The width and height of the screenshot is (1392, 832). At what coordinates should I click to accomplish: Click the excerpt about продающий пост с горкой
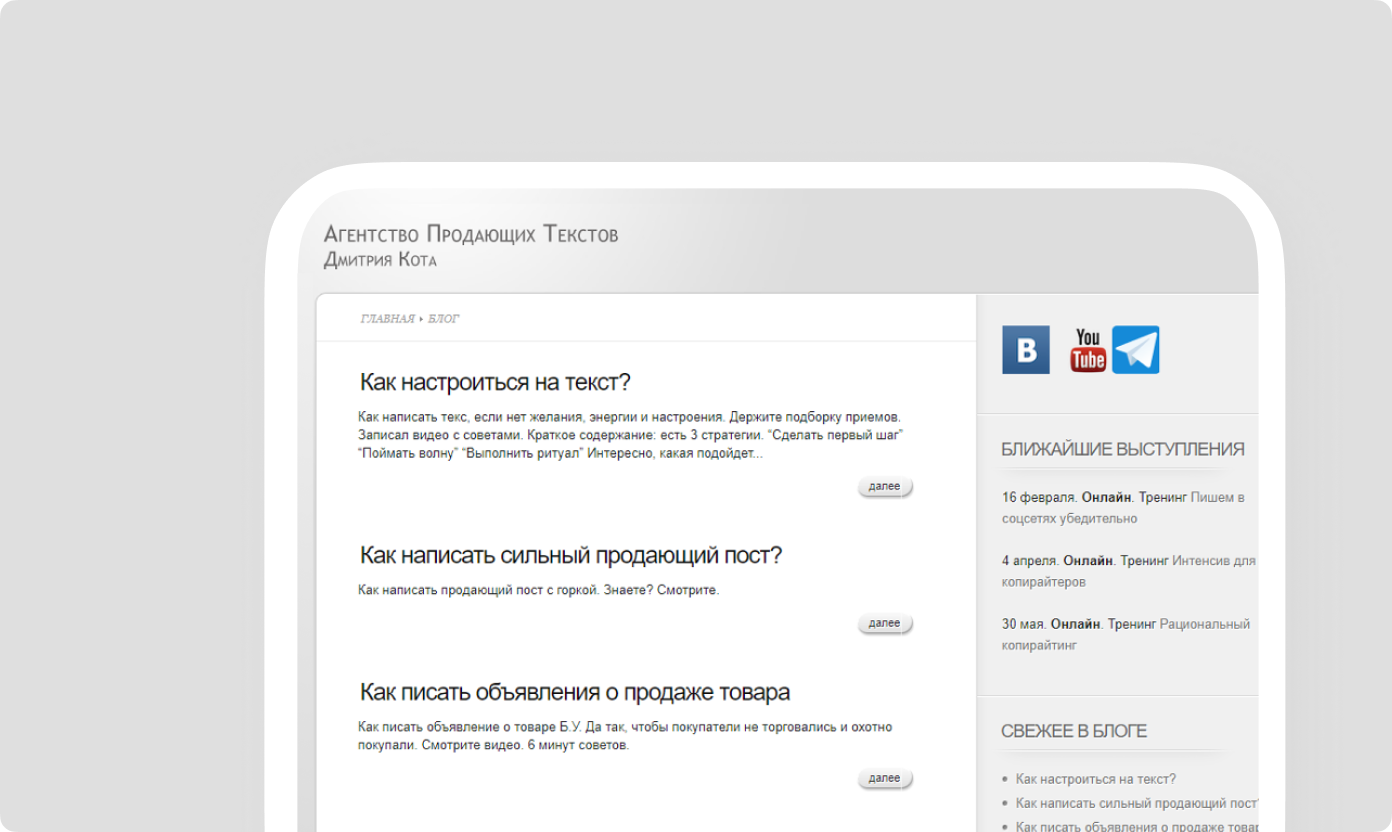[538, 590]
